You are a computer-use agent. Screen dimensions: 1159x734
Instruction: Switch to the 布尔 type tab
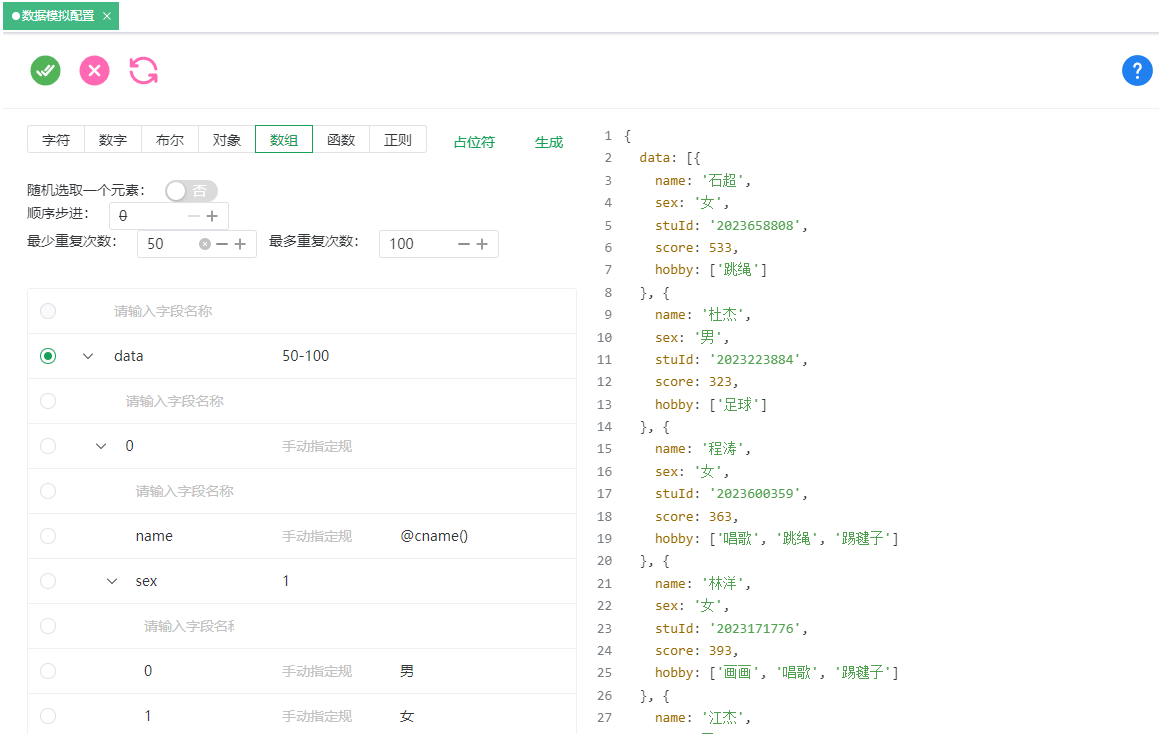tap(170, 140)
